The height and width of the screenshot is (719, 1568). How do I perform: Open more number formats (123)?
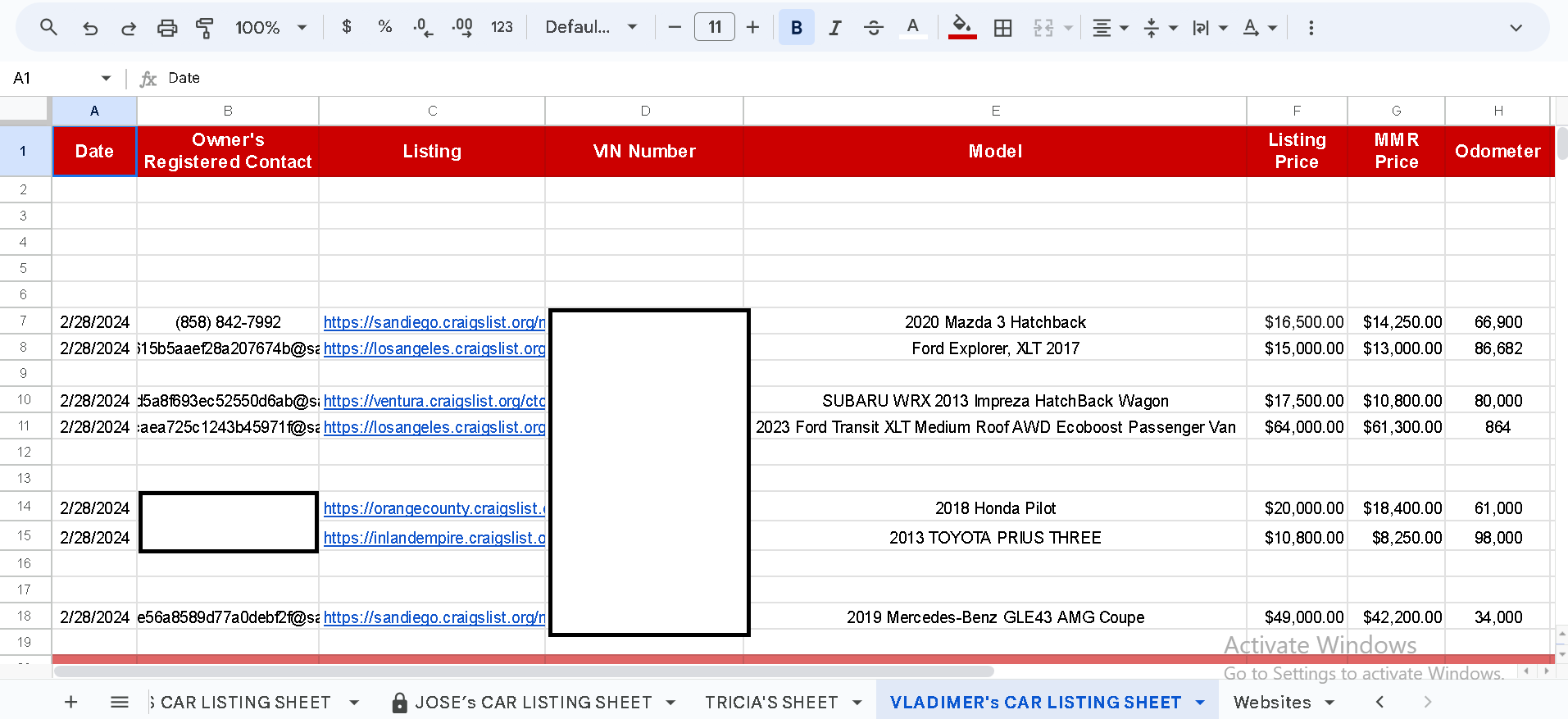502,27
